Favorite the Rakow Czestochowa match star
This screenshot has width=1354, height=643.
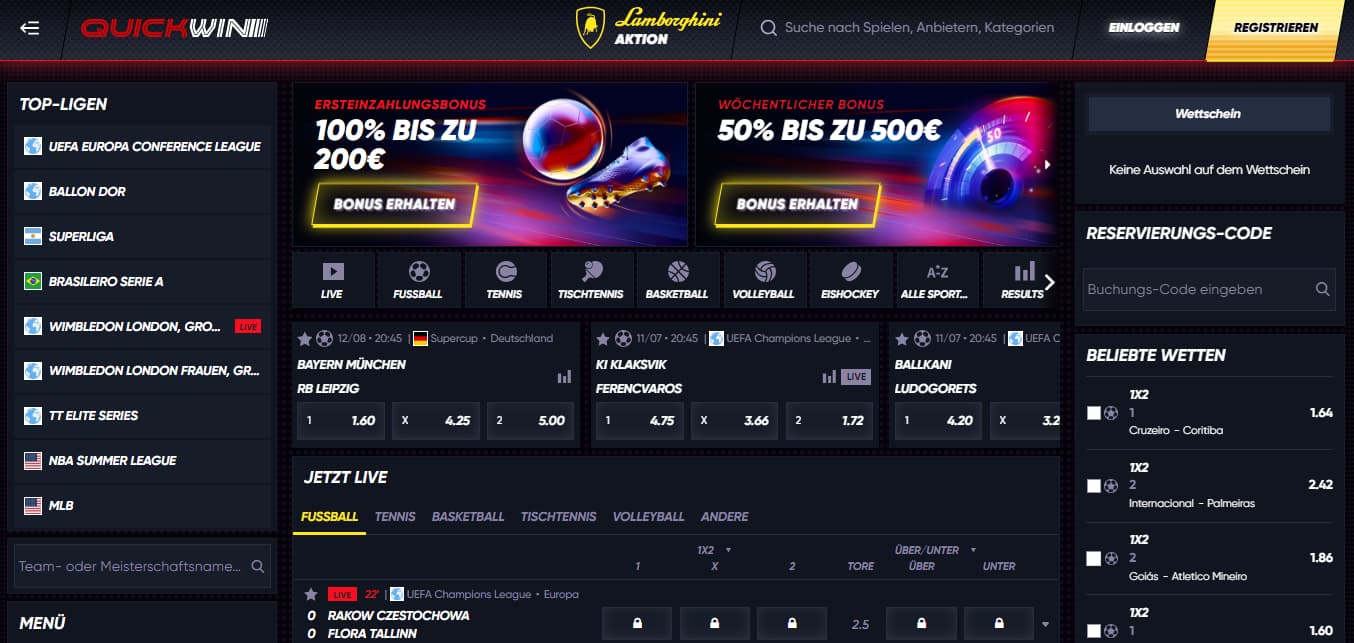pyautogui.click(x=311, y=594)
